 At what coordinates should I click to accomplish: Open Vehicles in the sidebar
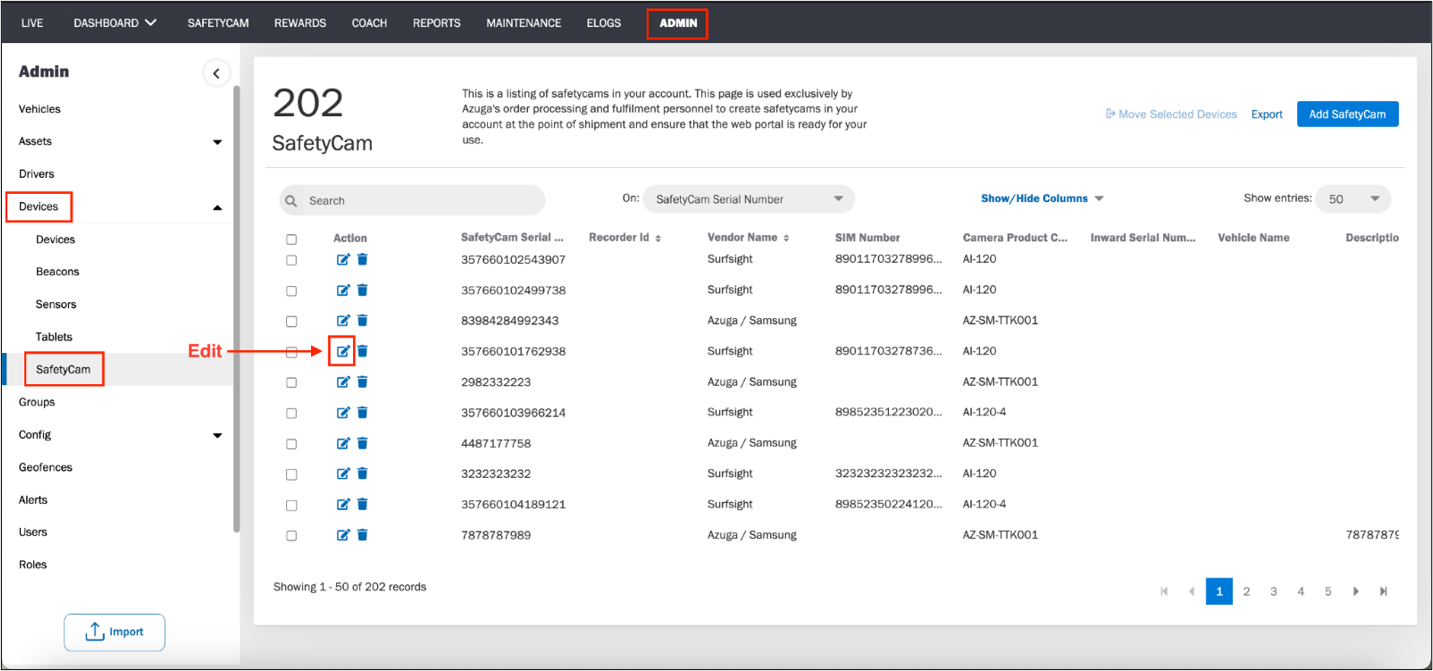pyautogui.click(x=39, y=109)
